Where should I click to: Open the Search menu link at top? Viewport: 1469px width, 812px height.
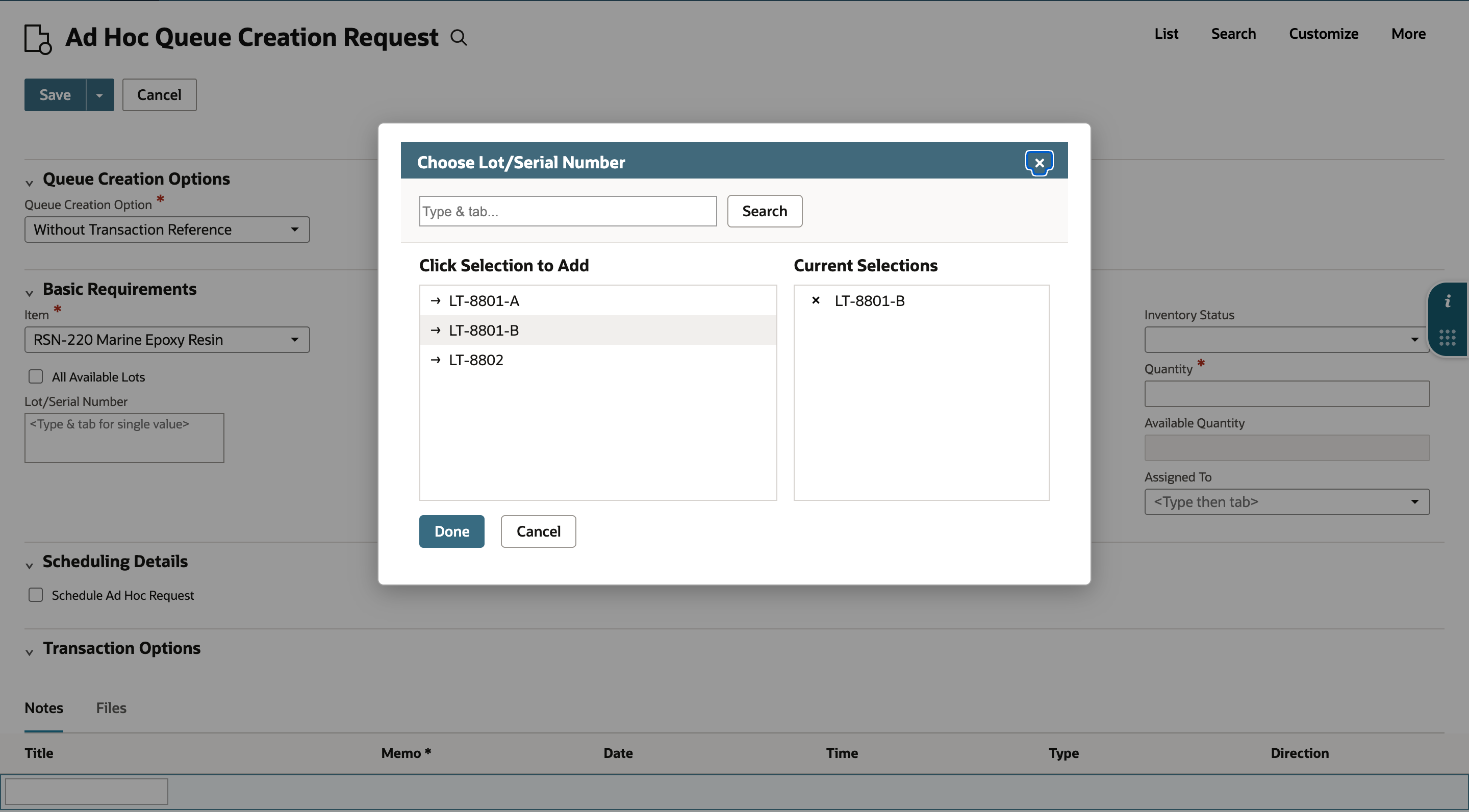(1233, 34)
